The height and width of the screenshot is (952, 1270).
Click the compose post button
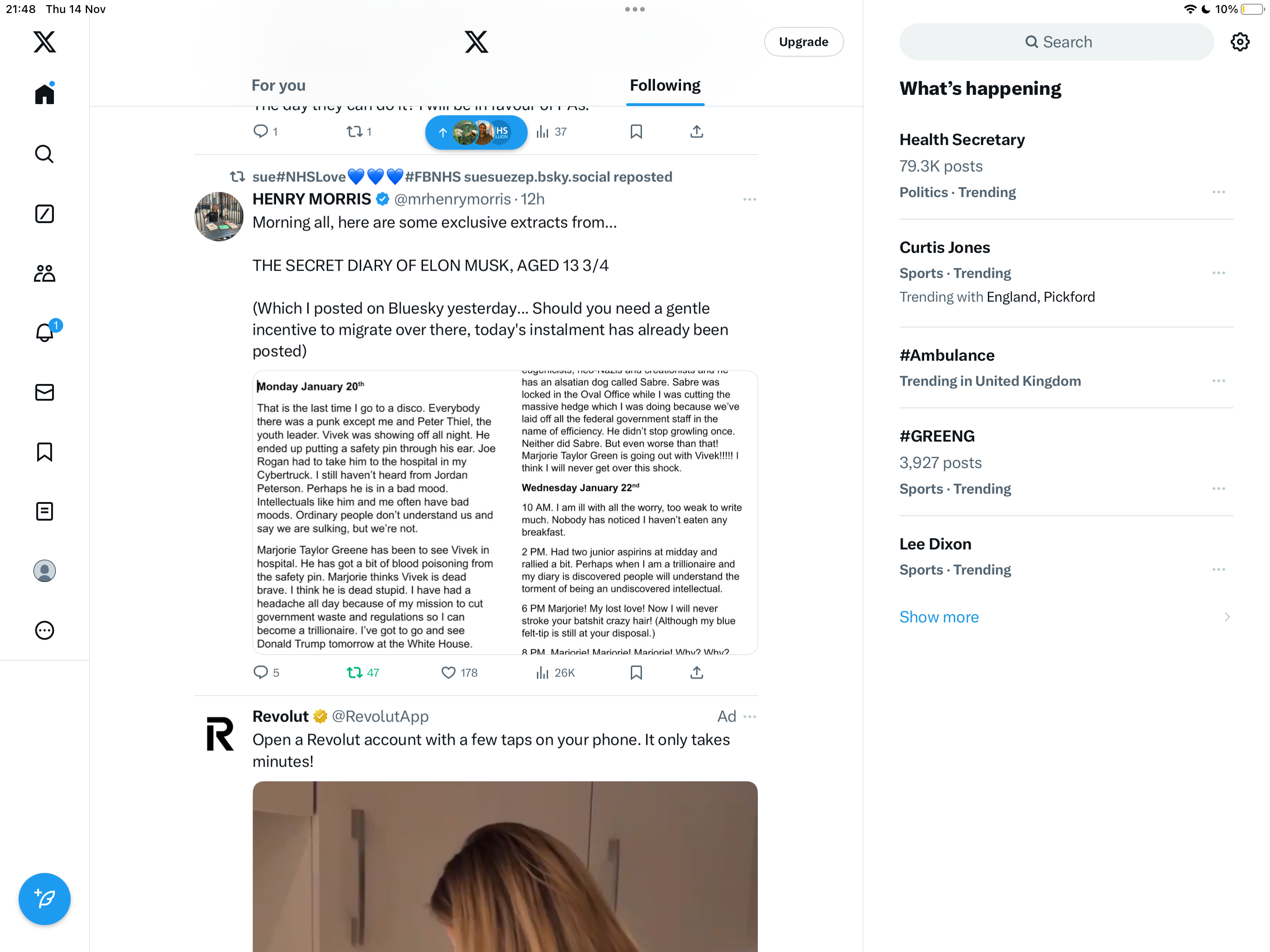click(44, 899)
